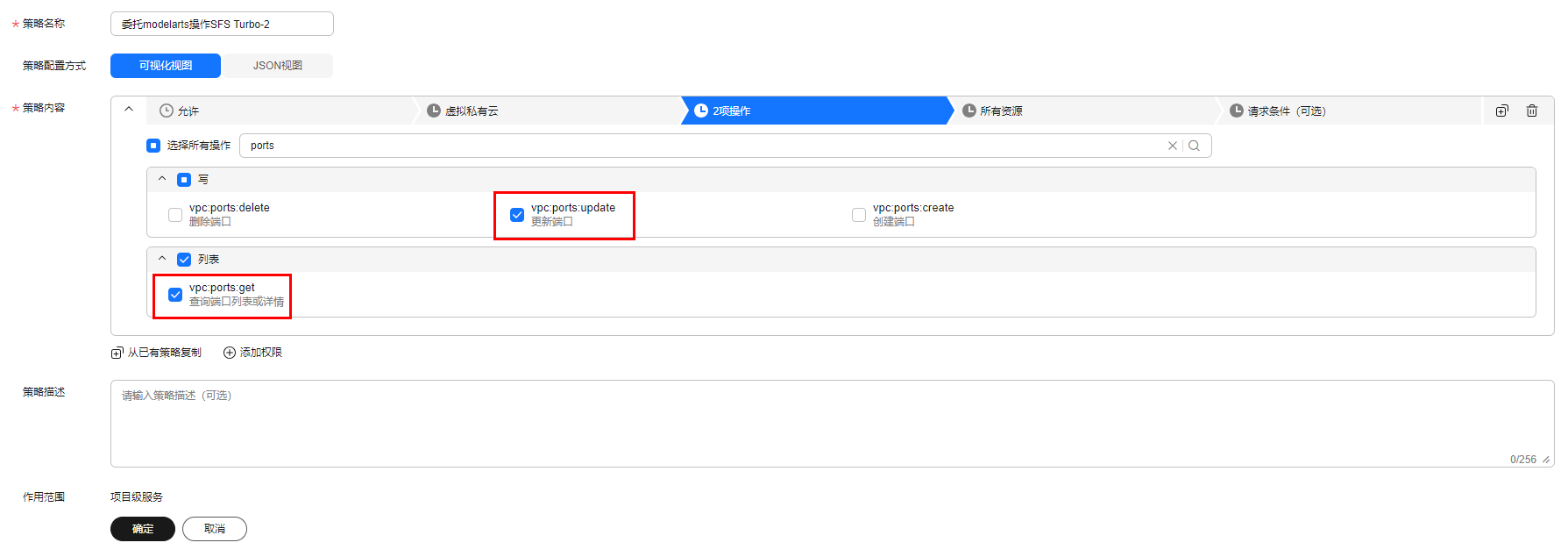Image resolution: width=1568 pixels, height=557 pixels.
Task: Switch to JSON view mode
Action: (278, 66)
